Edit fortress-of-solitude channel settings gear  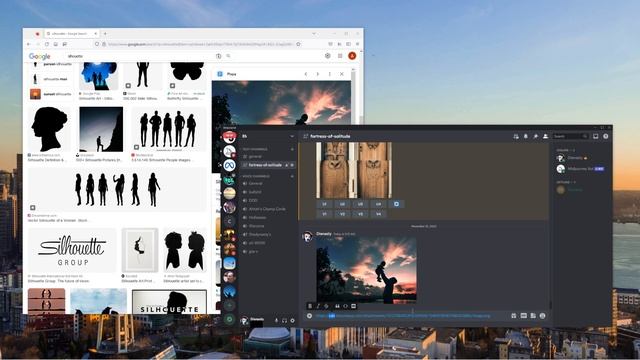(292, 165)
